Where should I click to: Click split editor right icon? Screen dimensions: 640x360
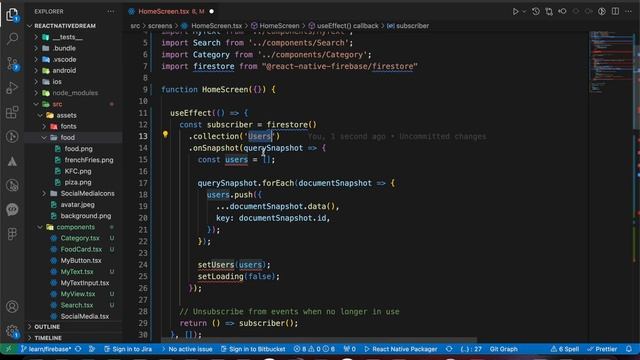point(615,11)
